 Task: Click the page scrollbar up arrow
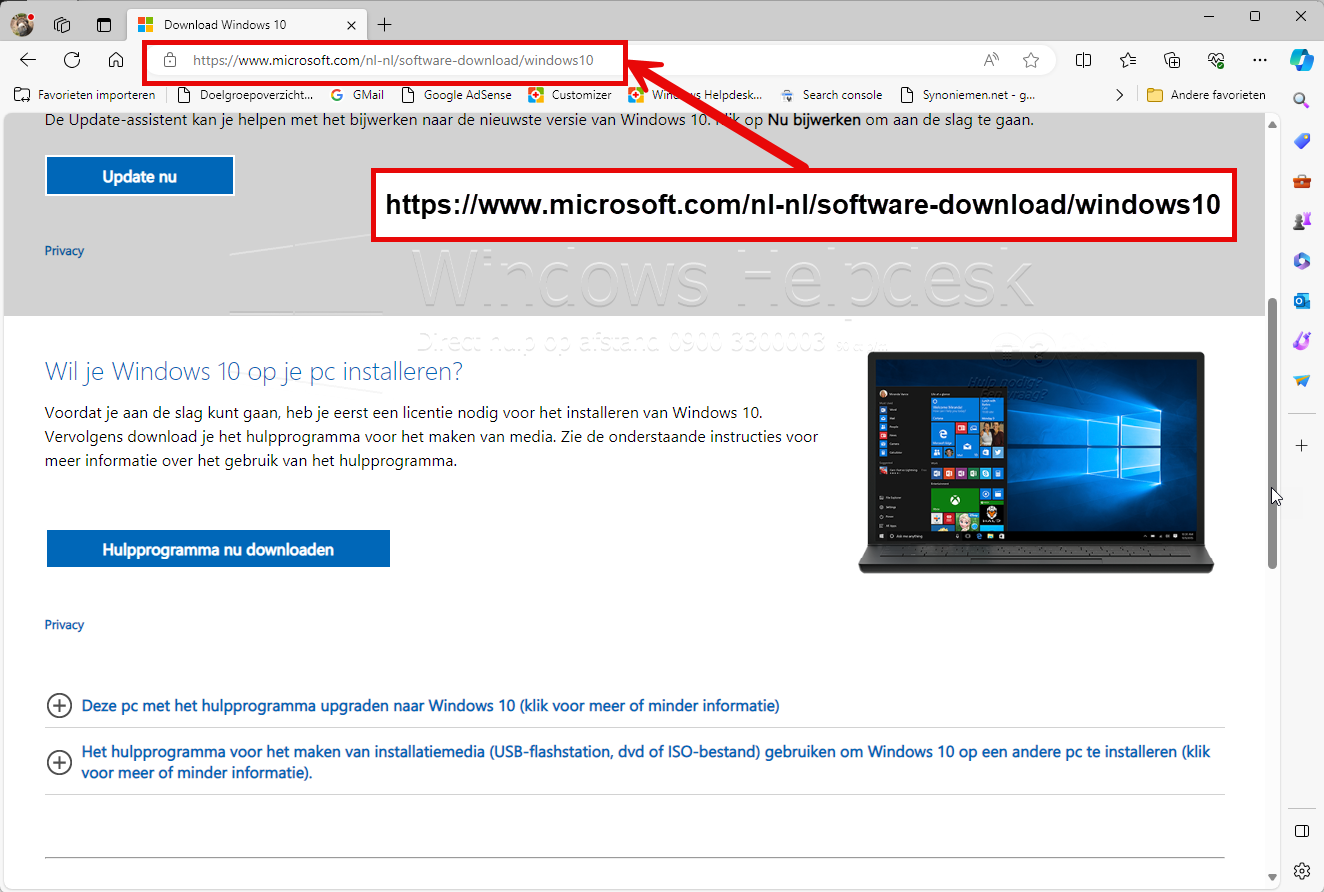(1272, 124)
